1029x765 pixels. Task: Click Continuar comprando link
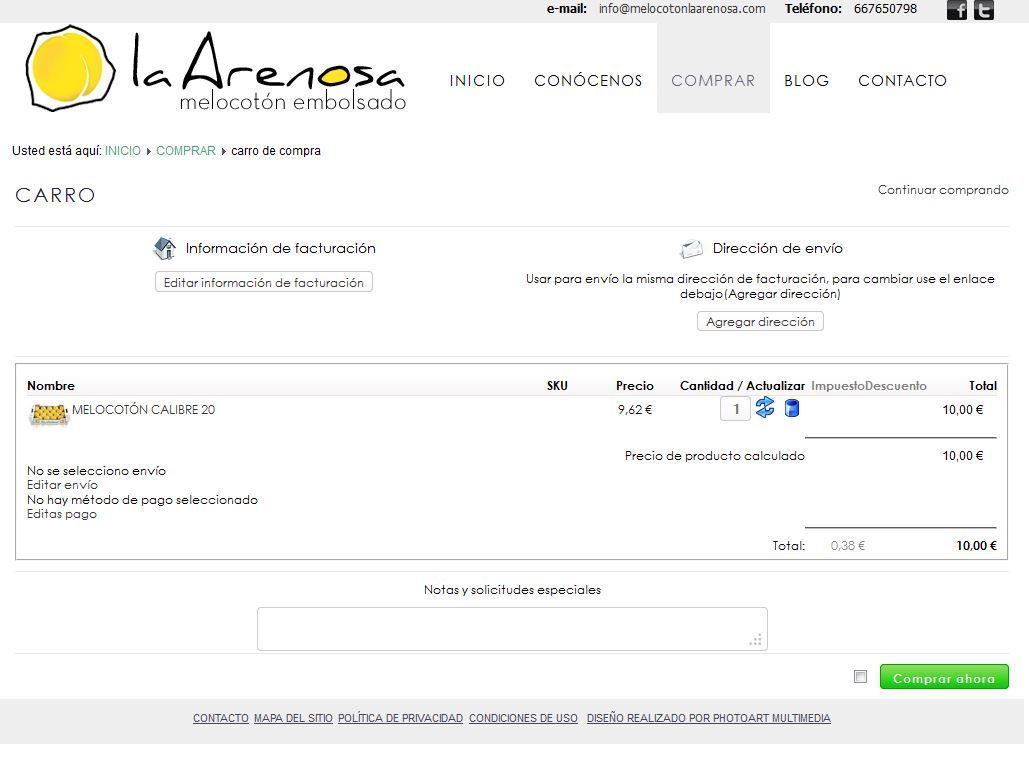[943, 190]
